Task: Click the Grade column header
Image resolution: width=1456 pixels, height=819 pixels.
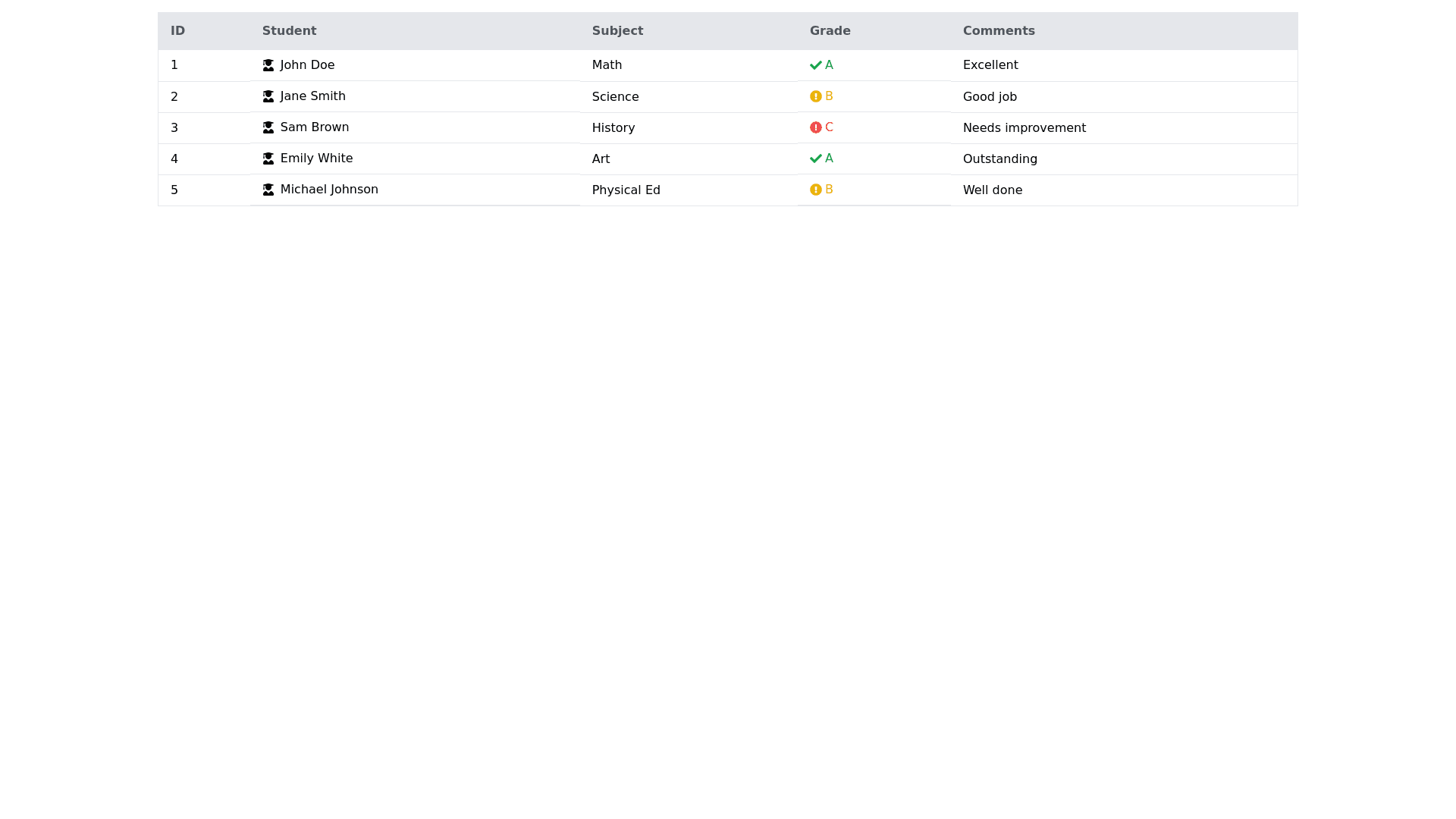Action: pyautogui.click(x=830, y=31)
